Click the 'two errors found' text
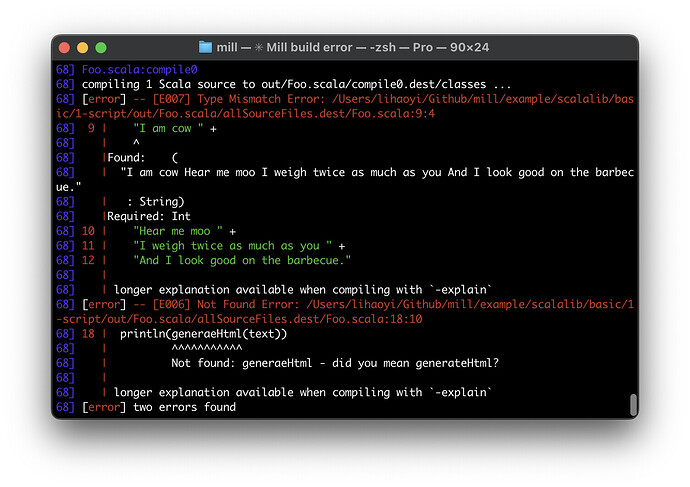Viewport: 690px width, 487px height. (184, 407)
